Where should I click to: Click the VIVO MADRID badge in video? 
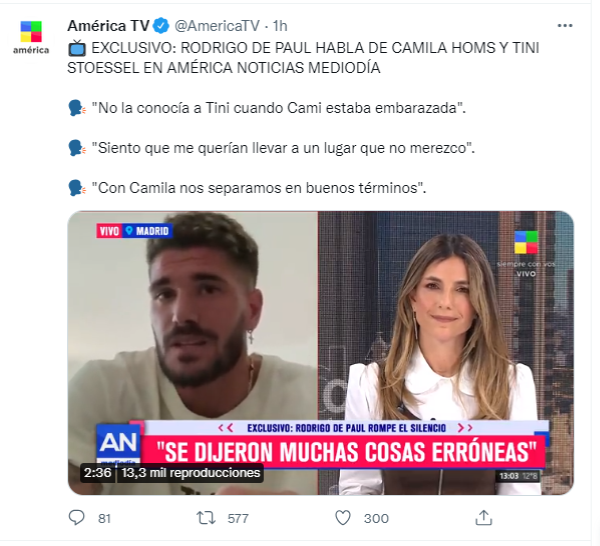click(x=134, y=231)
